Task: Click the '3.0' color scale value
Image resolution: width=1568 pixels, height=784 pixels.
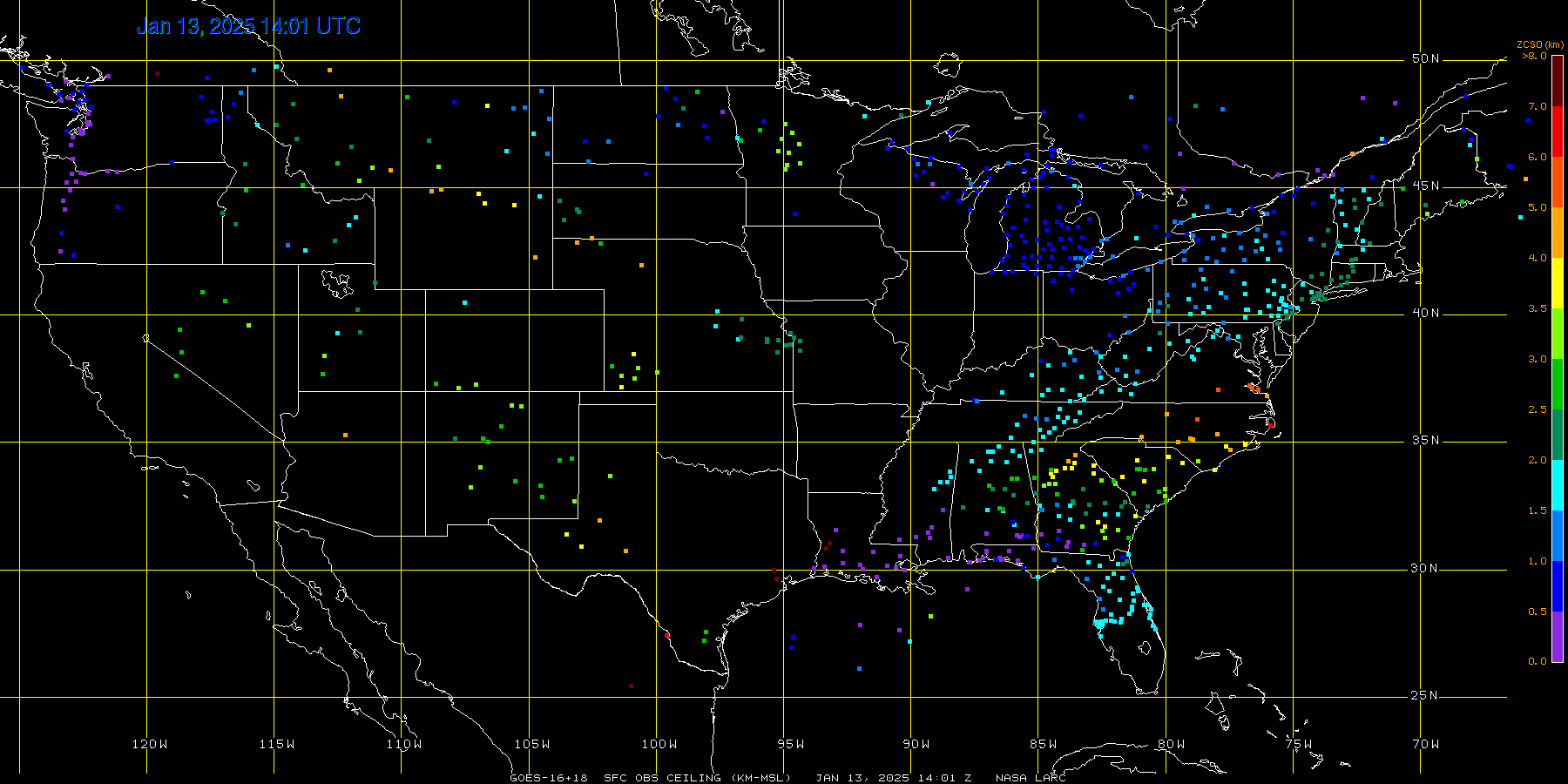Action: tap(1538, 359)
